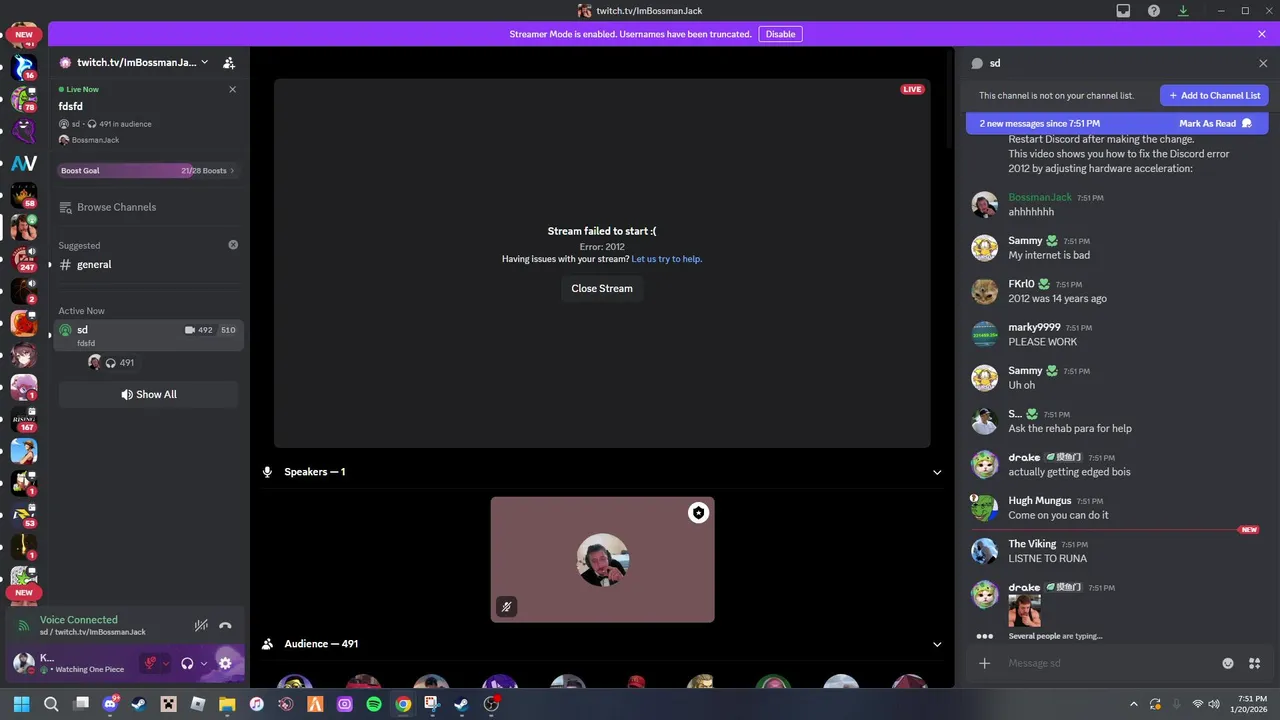Open File Explorer from taskbar
This screenshot has width=1280, height=720.
tap(227, 704)
